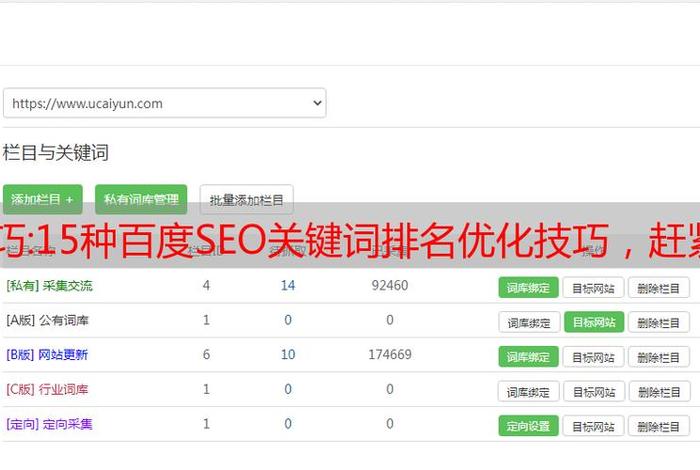The image size is (700, 470).
Task: Click 目标网站 for 网站更新 row
Action: tap(593, 357)
